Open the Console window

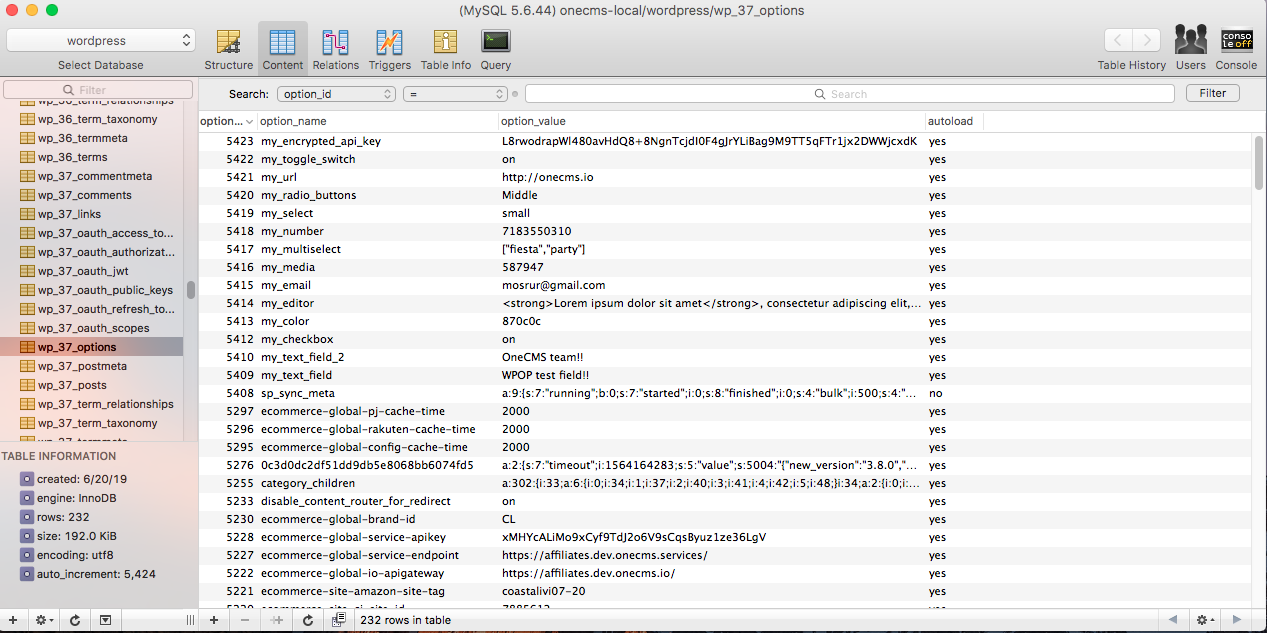[1236, 49]
